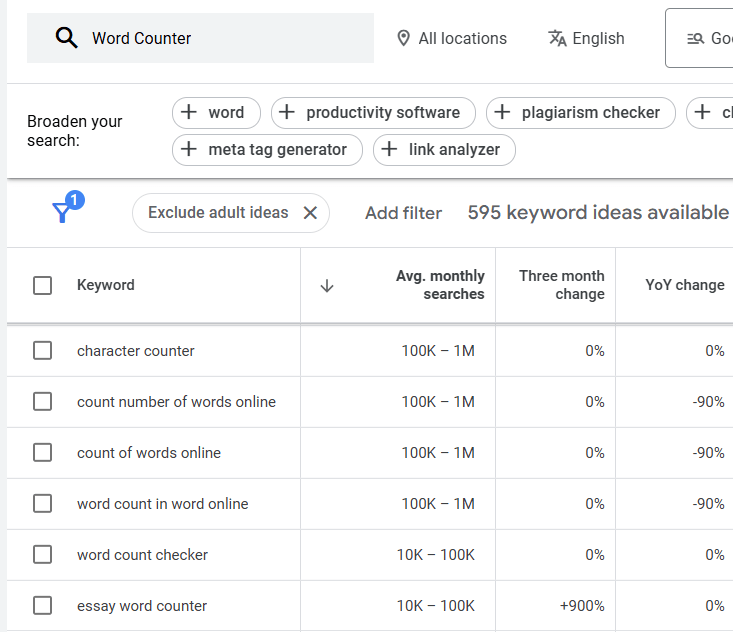Check the 'count number of words online' row

tap(43, 402)
